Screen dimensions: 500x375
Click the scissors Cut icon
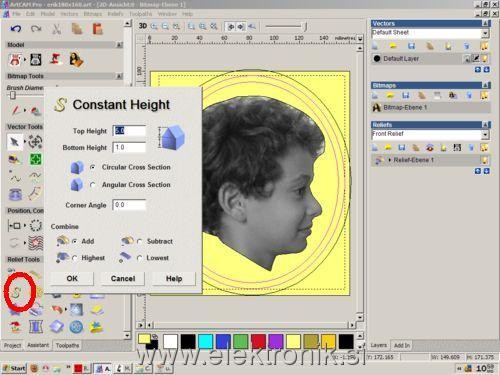pyautogui.click(x=57, y=29)
